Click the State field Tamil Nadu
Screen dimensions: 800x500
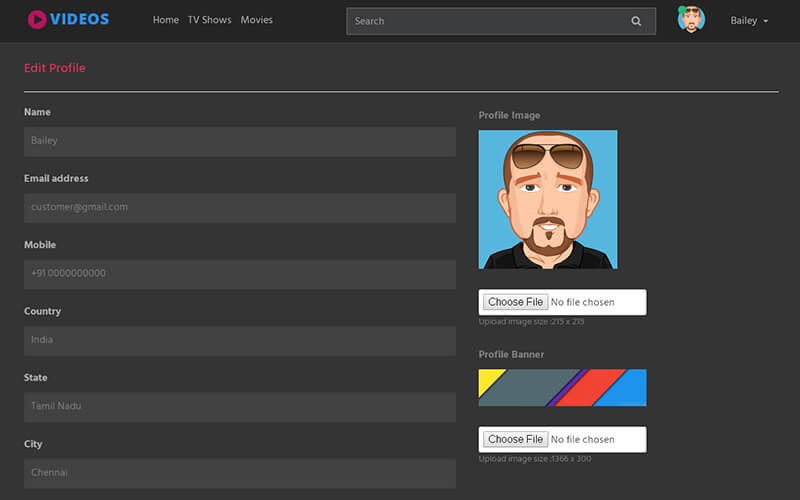[x=240, y=407]
